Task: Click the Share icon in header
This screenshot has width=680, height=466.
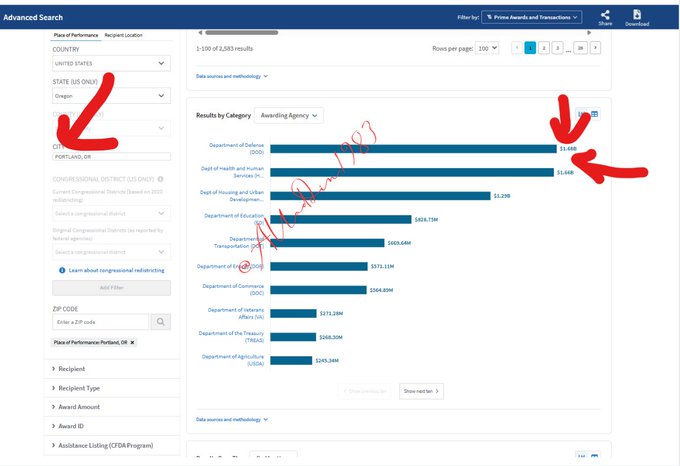Action: tap(605, 15)
